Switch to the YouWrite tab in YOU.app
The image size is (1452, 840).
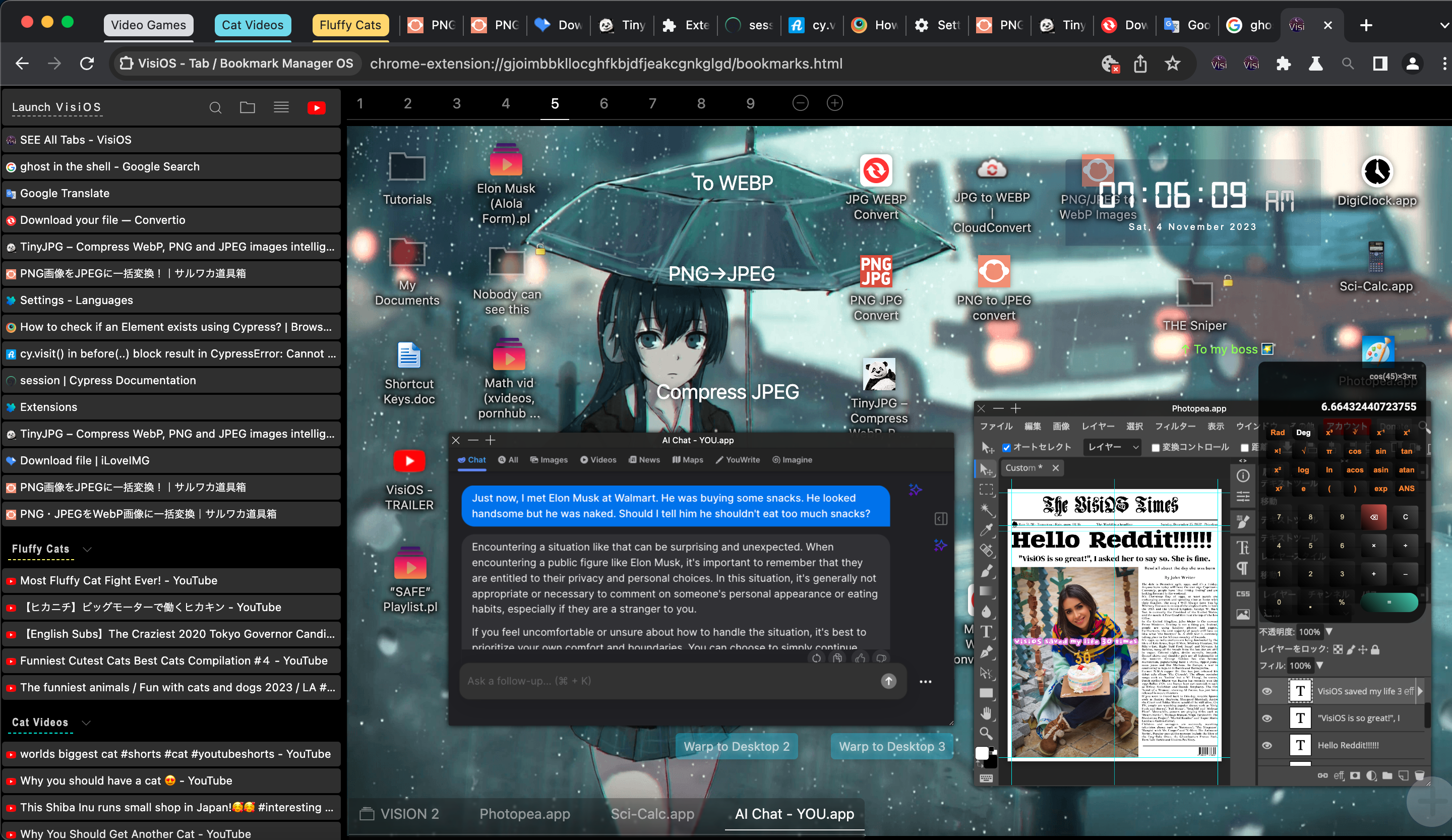click(x=738, y=460)
